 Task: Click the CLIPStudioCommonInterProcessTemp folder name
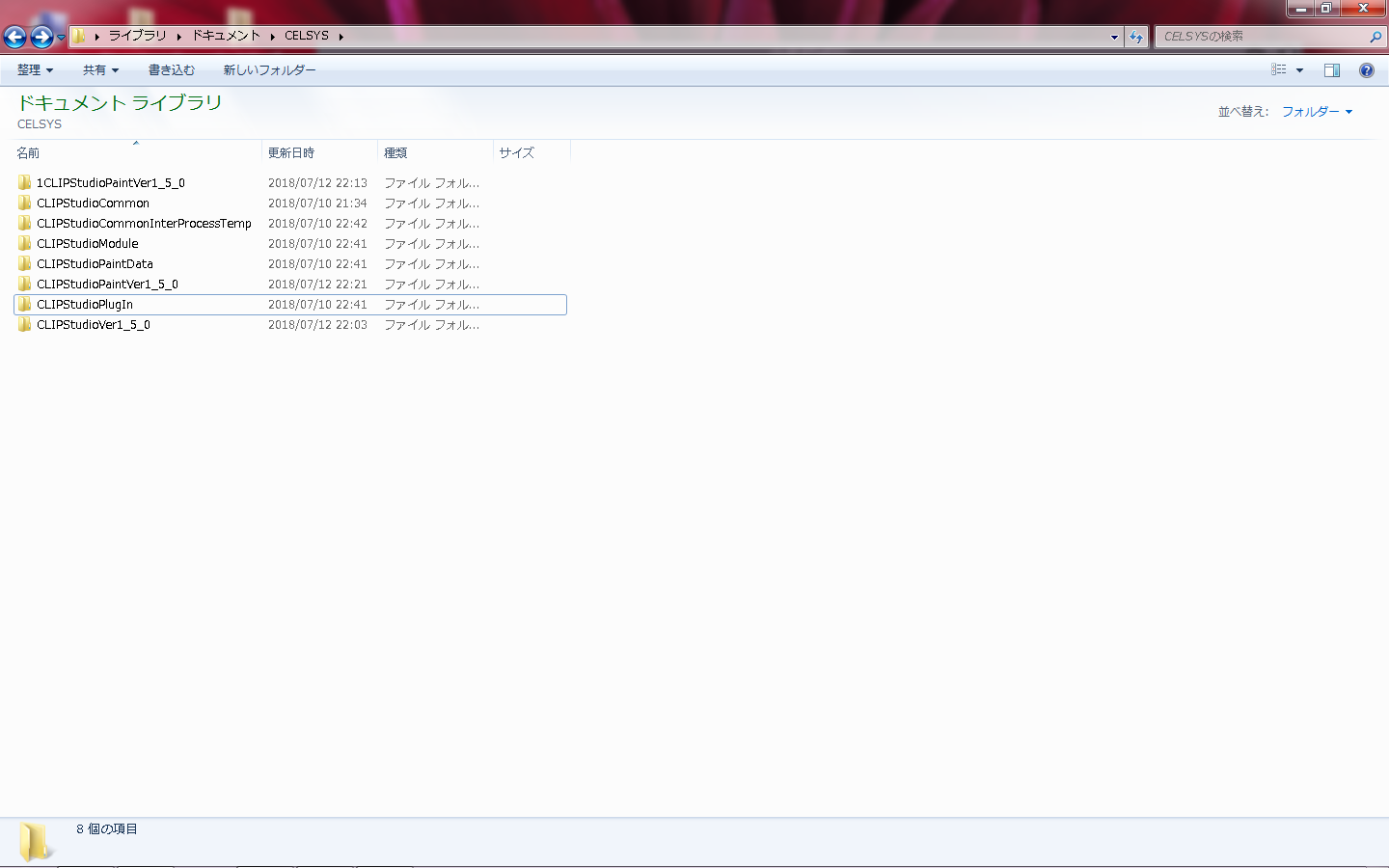click(x=144, y=224)
